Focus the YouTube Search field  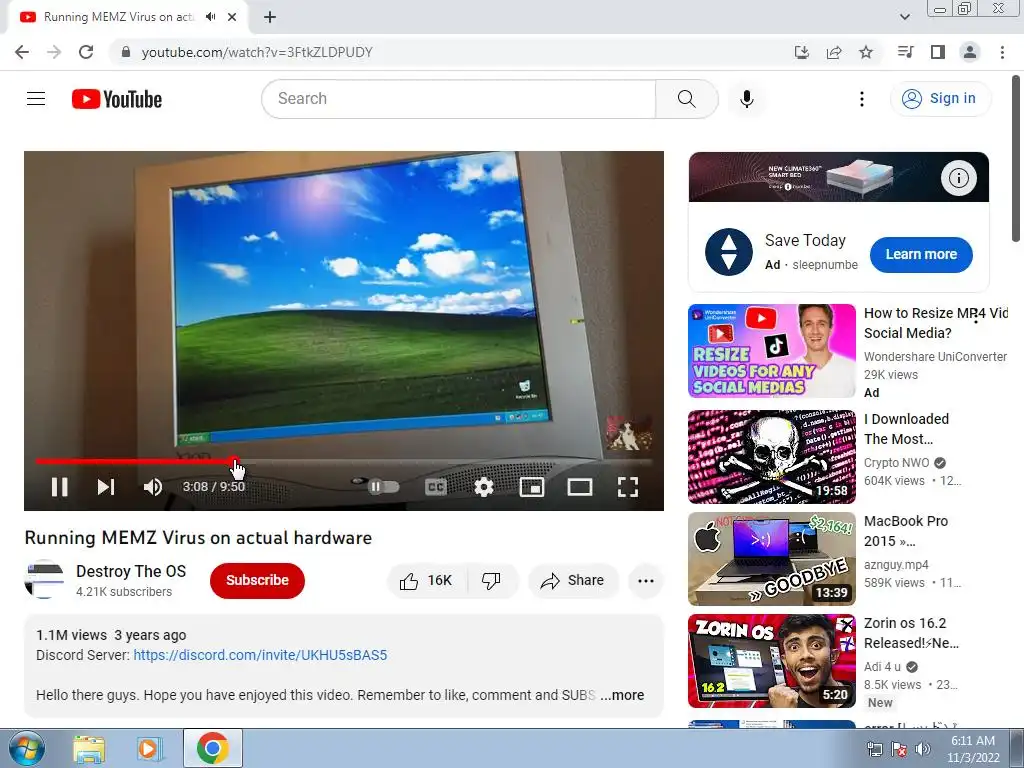tap(458, 99)
